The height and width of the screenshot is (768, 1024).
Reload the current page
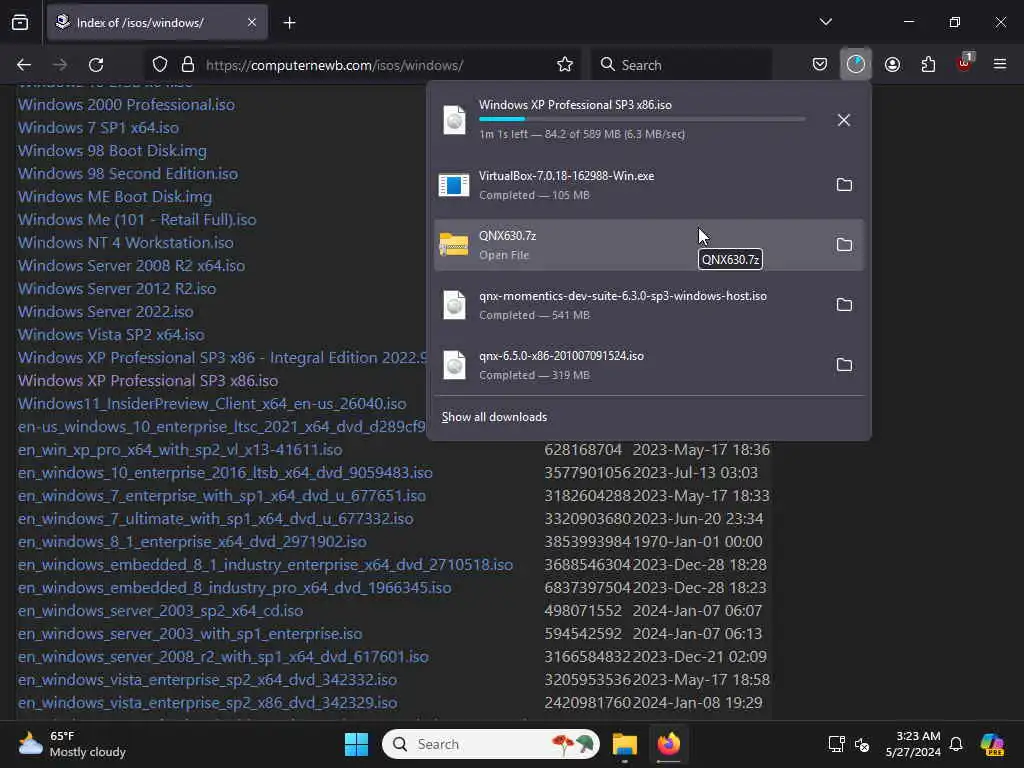[x=96, y=65]
